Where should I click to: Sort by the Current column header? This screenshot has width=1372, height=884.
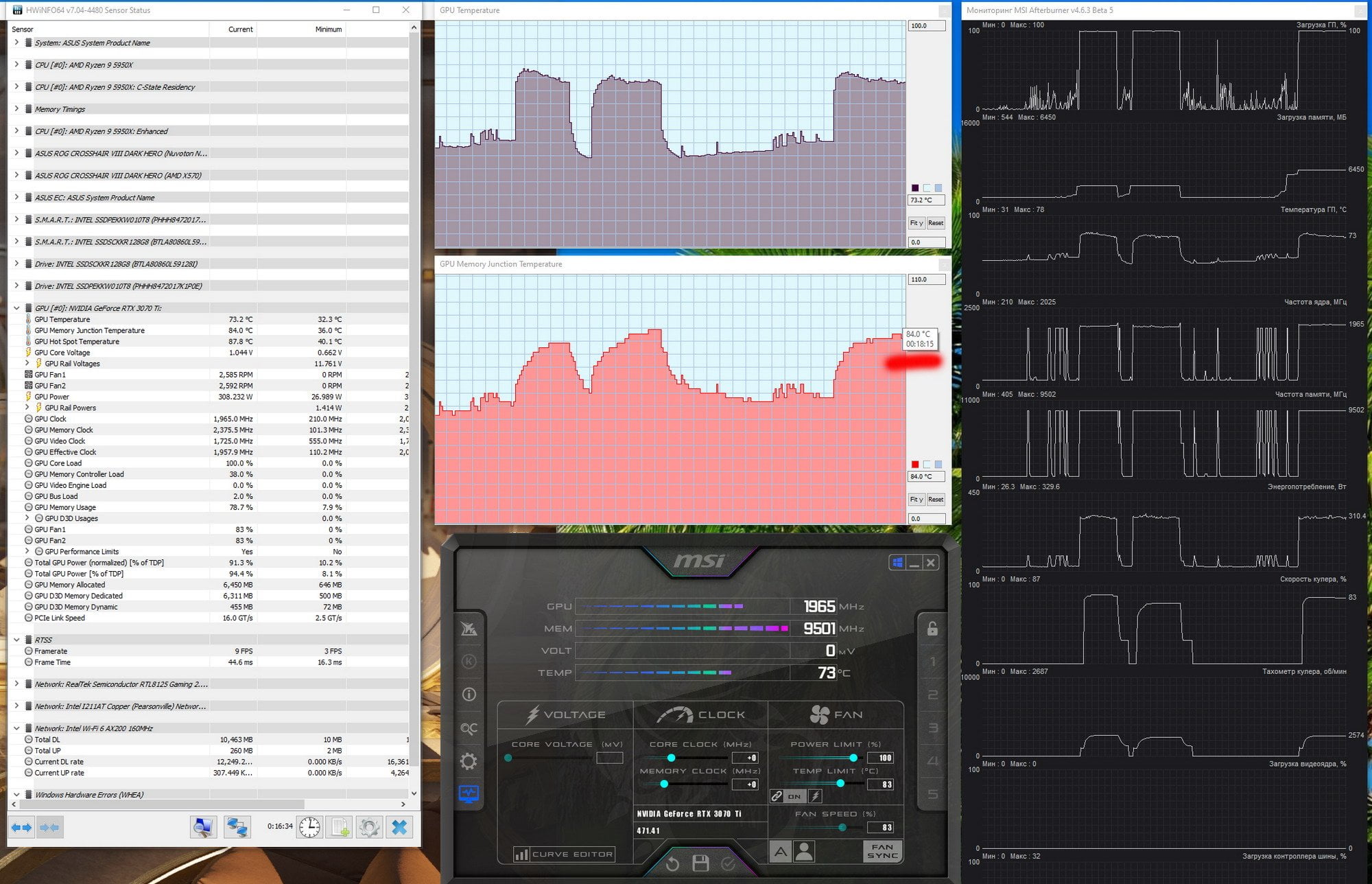tap(240, 29)
